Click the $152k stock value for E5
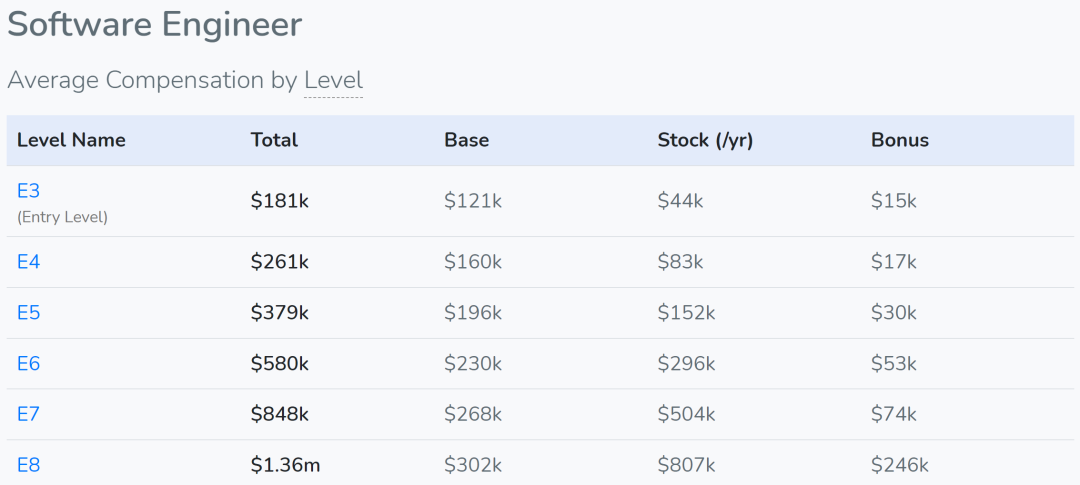Viewport: 1080px width, 485px height. pos(686,313)
